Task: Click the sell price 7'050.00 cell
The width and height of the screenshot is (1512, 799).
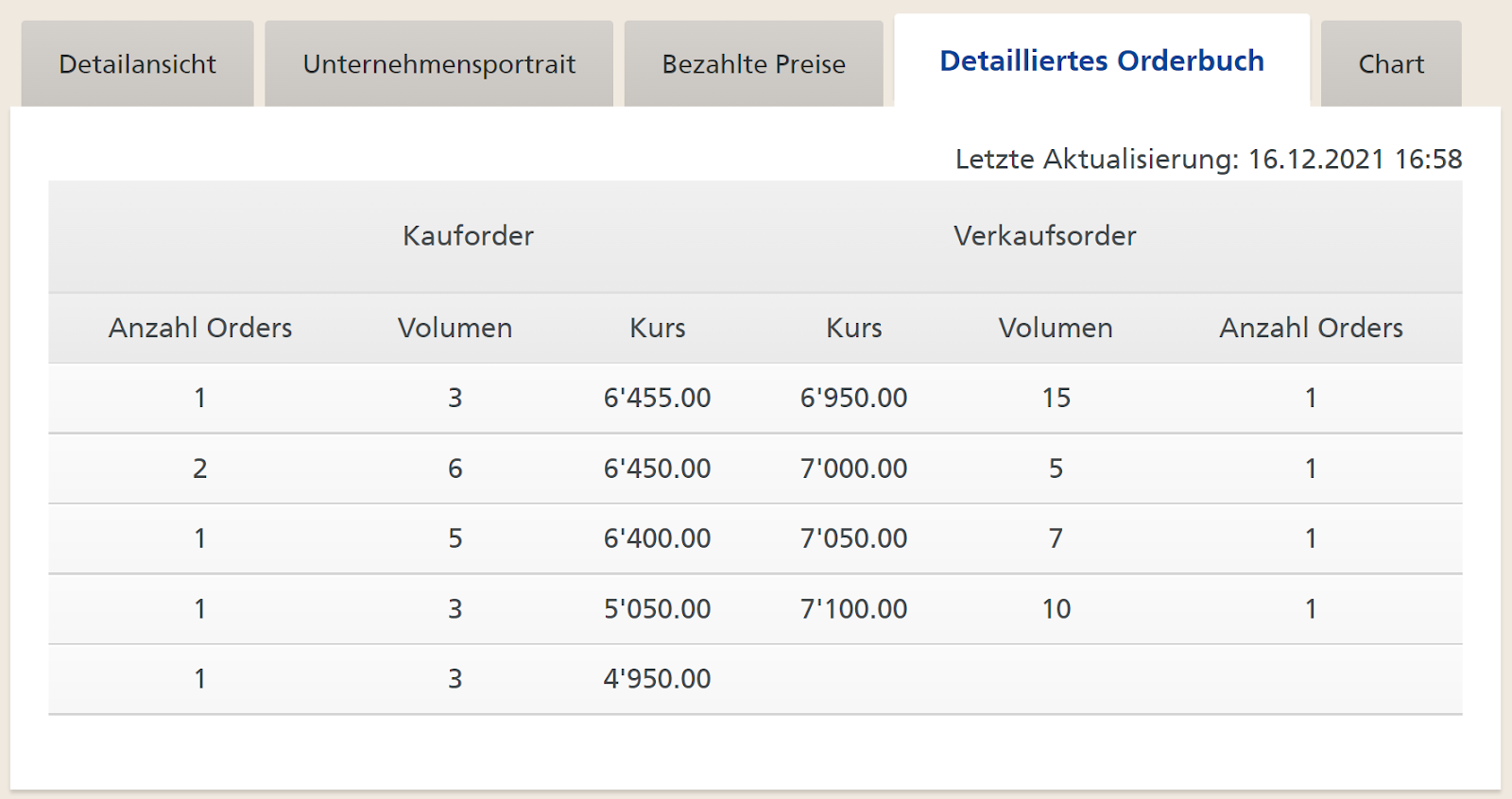Action: coord(853,538)
